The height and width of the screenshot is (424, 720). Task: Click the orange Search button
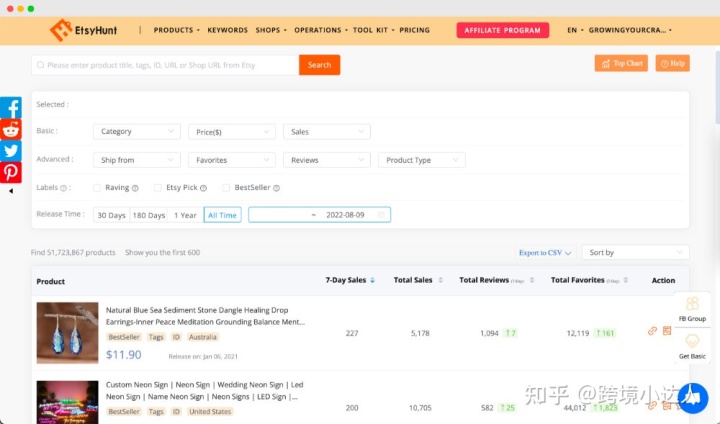(x=320, y=65)
